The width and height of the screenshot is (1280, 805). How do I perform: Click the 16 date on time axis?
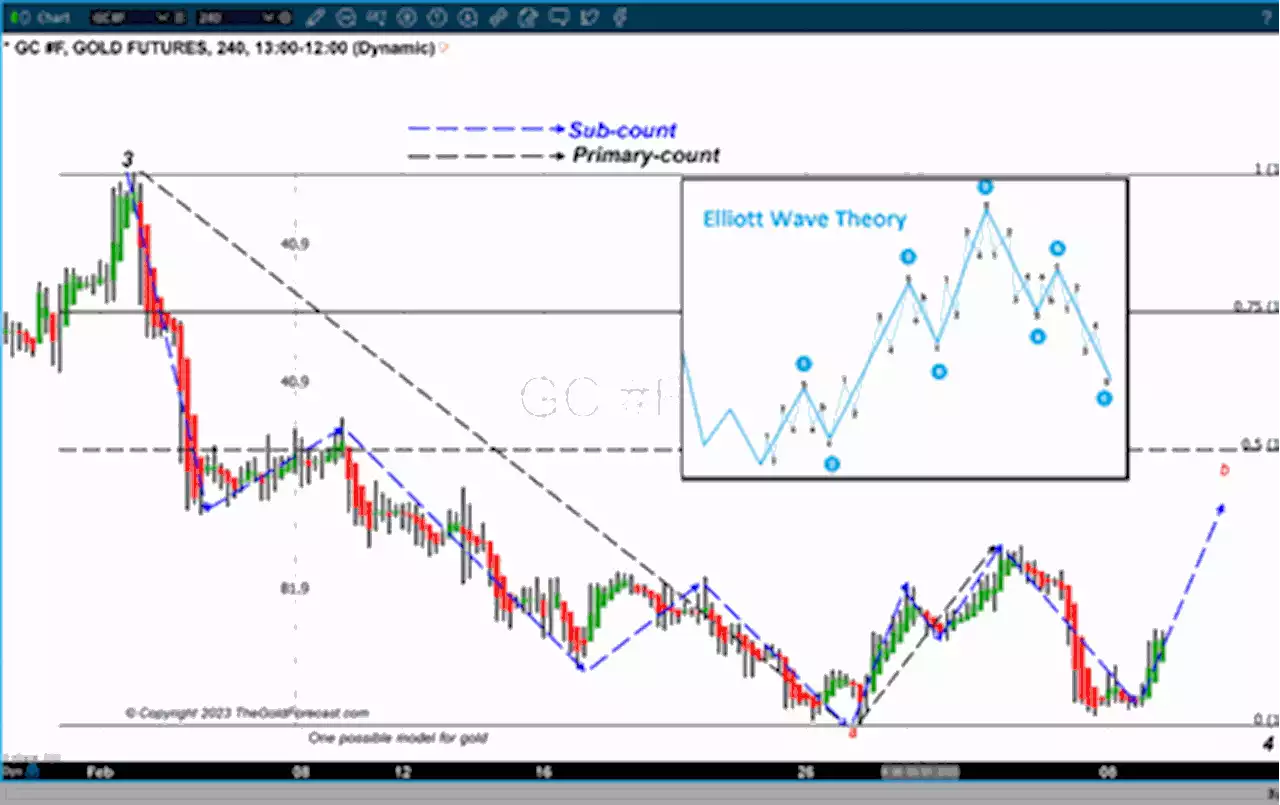543,771
